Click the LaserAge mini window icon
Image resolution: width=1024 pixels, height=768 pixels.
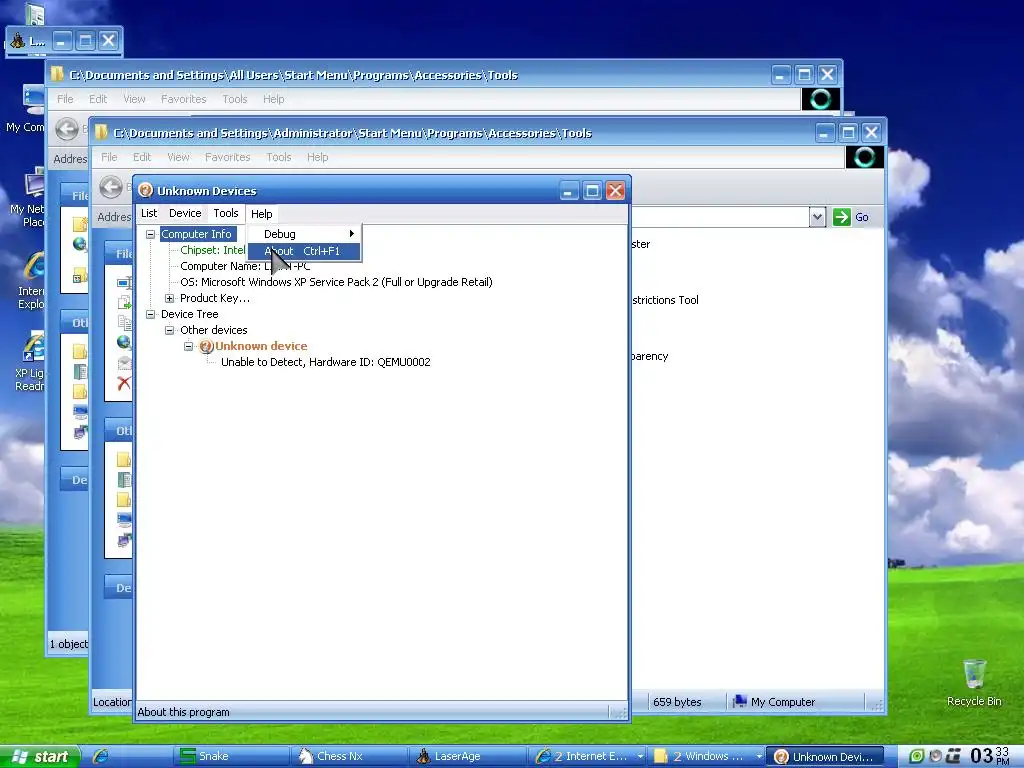(x=18, y=41)
